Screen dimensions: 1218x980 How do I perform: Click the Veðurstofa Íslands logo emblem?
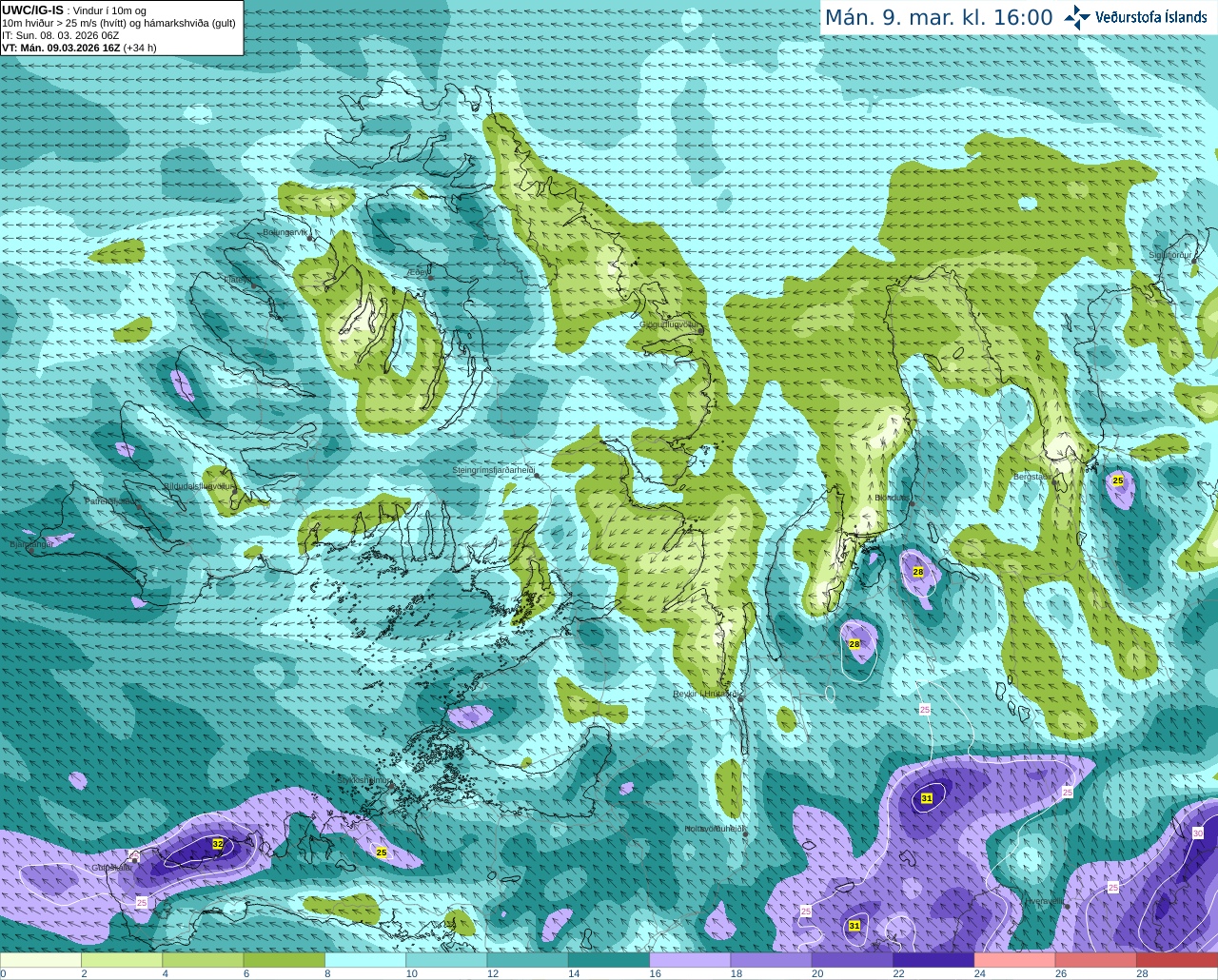pyautogui.click(x=1077, y=16)
